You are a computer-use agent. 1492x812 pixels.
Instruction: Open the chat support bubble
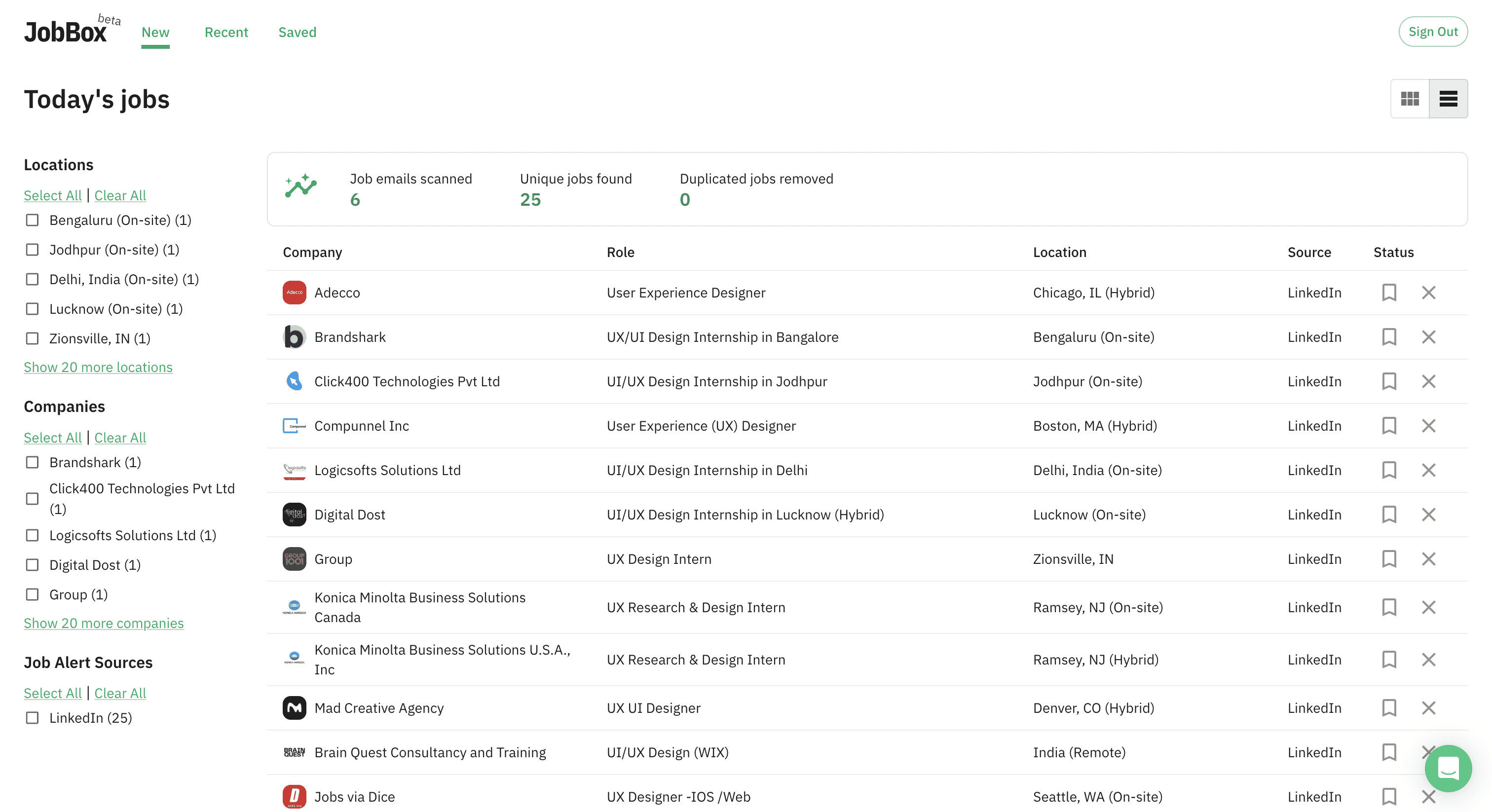coord(1448,768)
